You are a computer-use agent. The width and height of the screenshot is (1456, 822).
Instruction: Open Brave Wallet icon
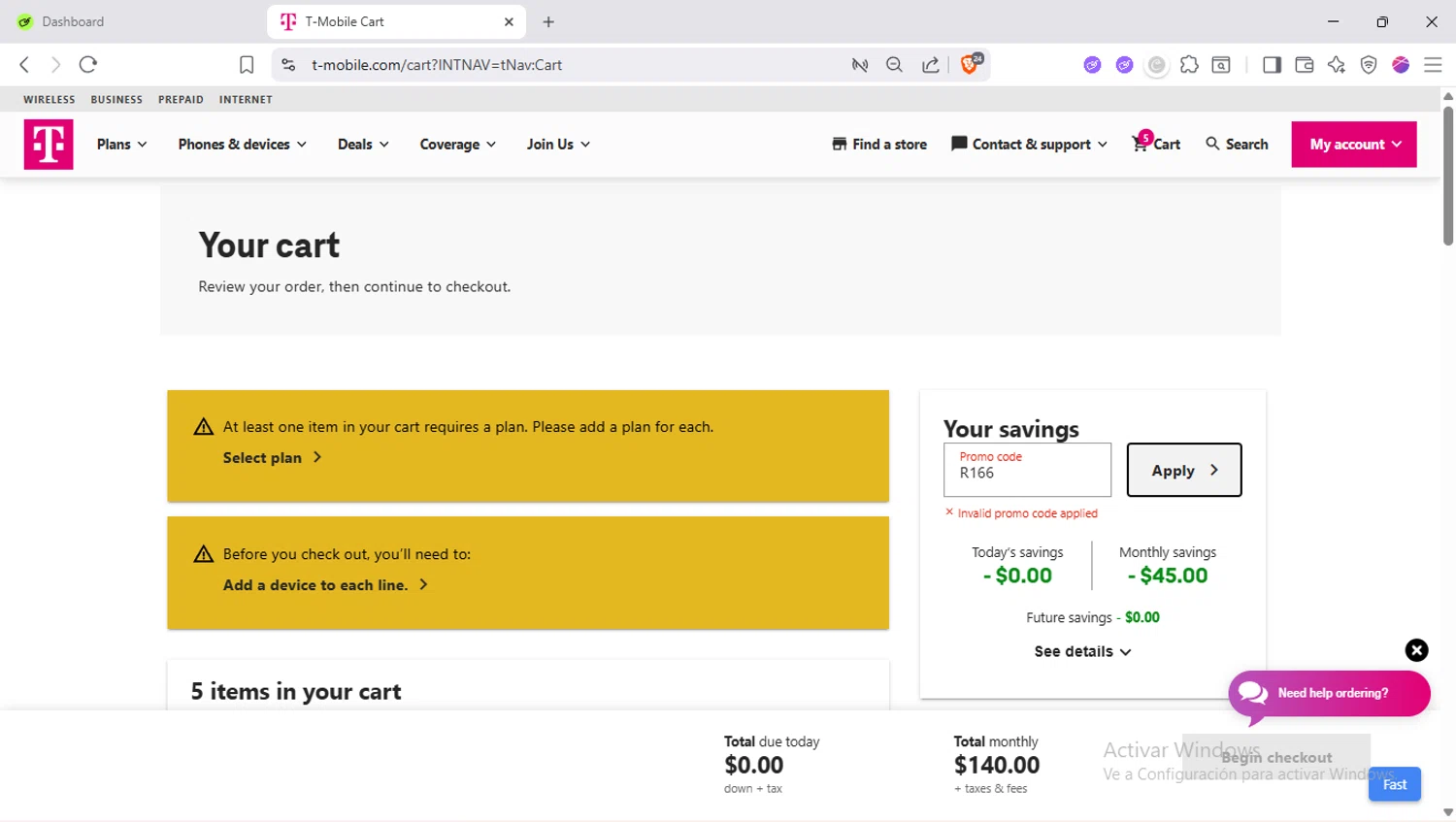click(1305, 65)
